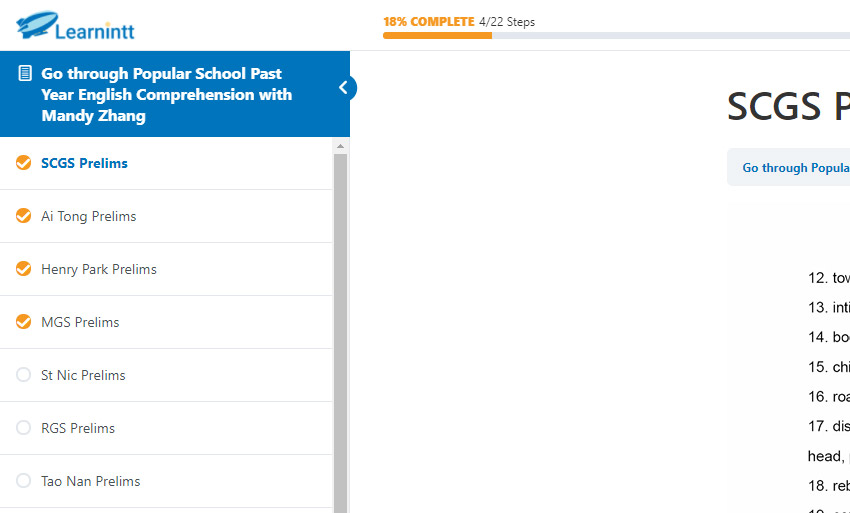
Task: Open the course title header link
Action: click(166, 94)
